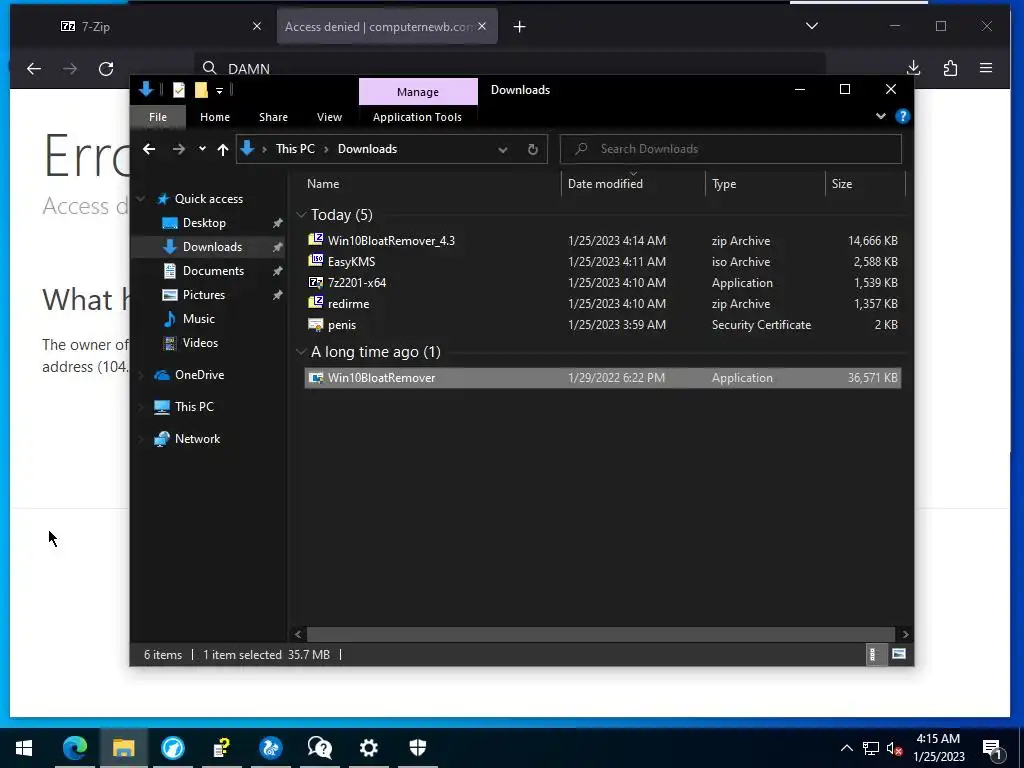Go back in Explorer navigation
This screenshot has height=768, width=1024.
tap(149, 149)
